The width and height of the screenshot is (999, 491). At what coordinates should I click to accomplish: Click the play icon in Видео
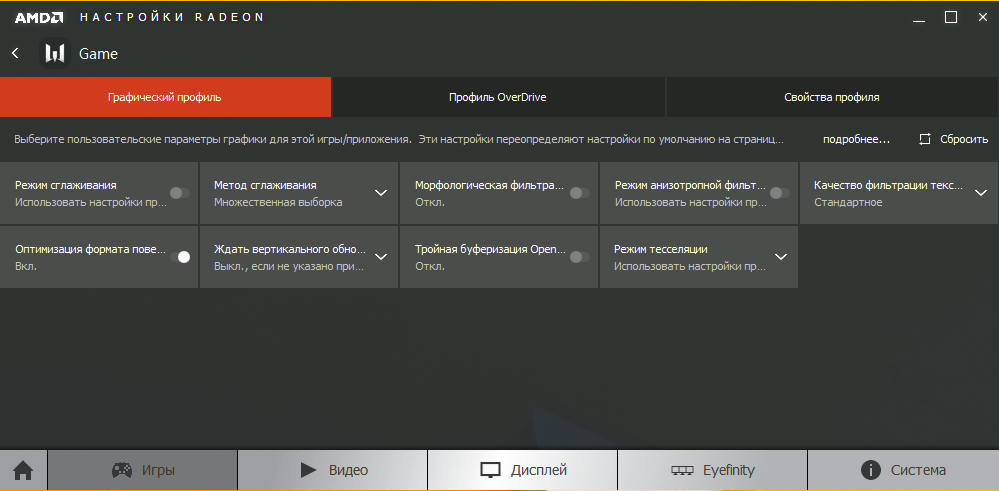click(x=308, y=471)
